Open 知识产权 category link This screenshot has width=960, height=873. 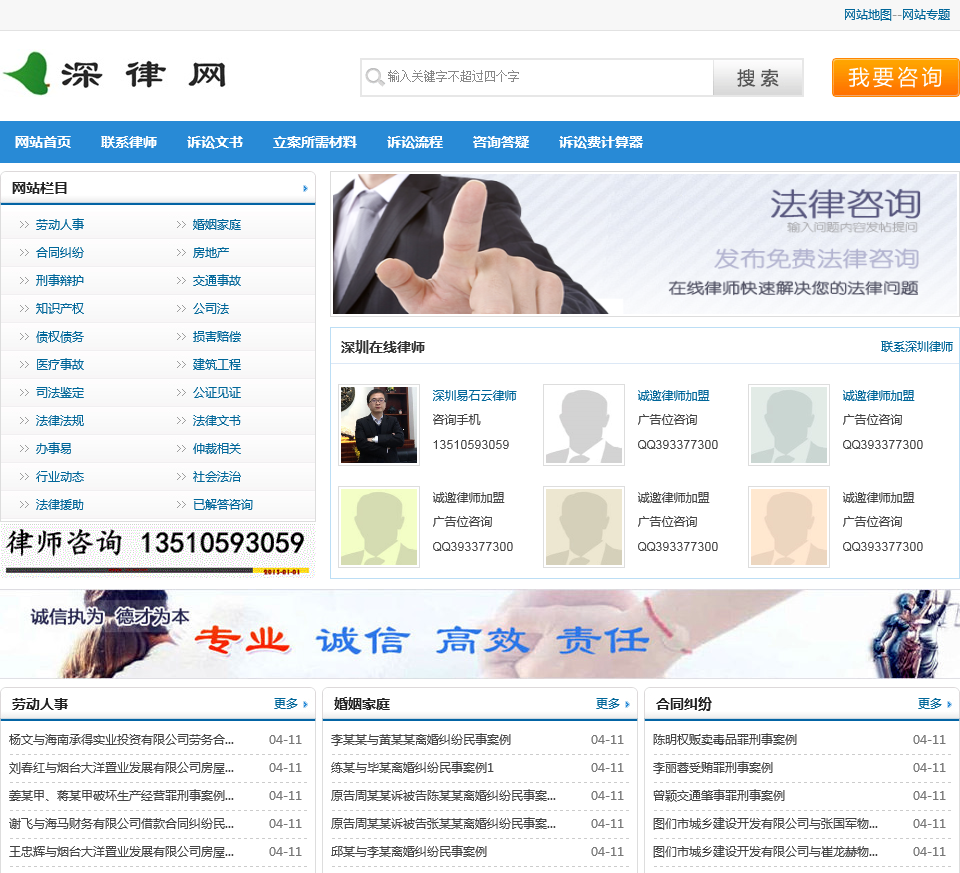59,309
